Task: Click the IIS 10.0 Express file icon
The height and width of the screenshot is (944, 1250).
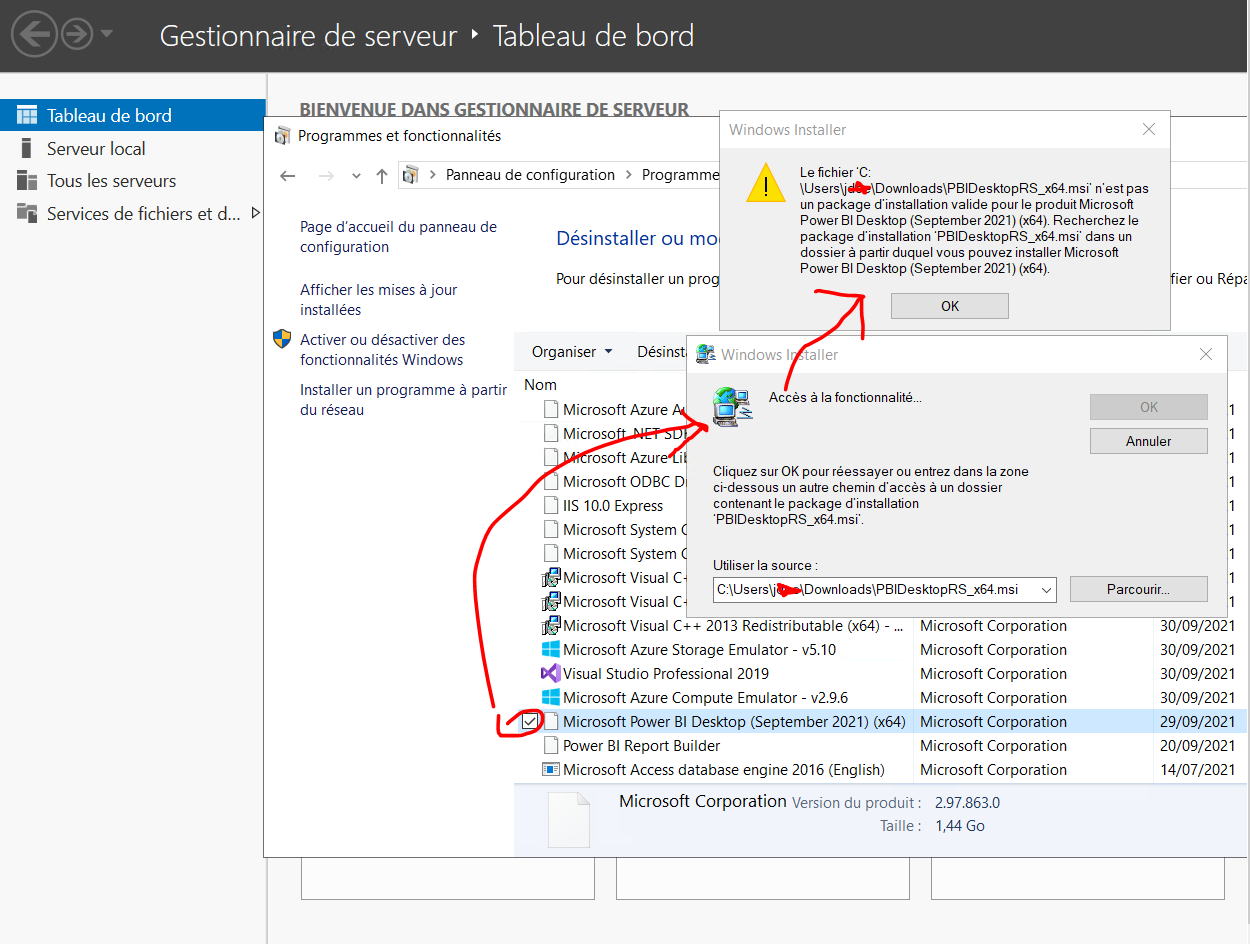Action: point(551,506)
